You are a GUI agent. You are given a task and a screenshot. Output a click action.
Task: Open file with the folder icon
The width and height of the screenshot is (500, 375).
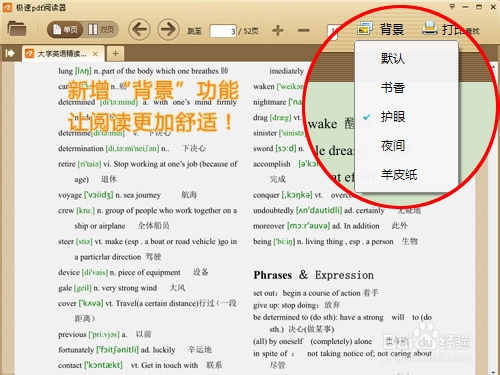click(17, 29)
